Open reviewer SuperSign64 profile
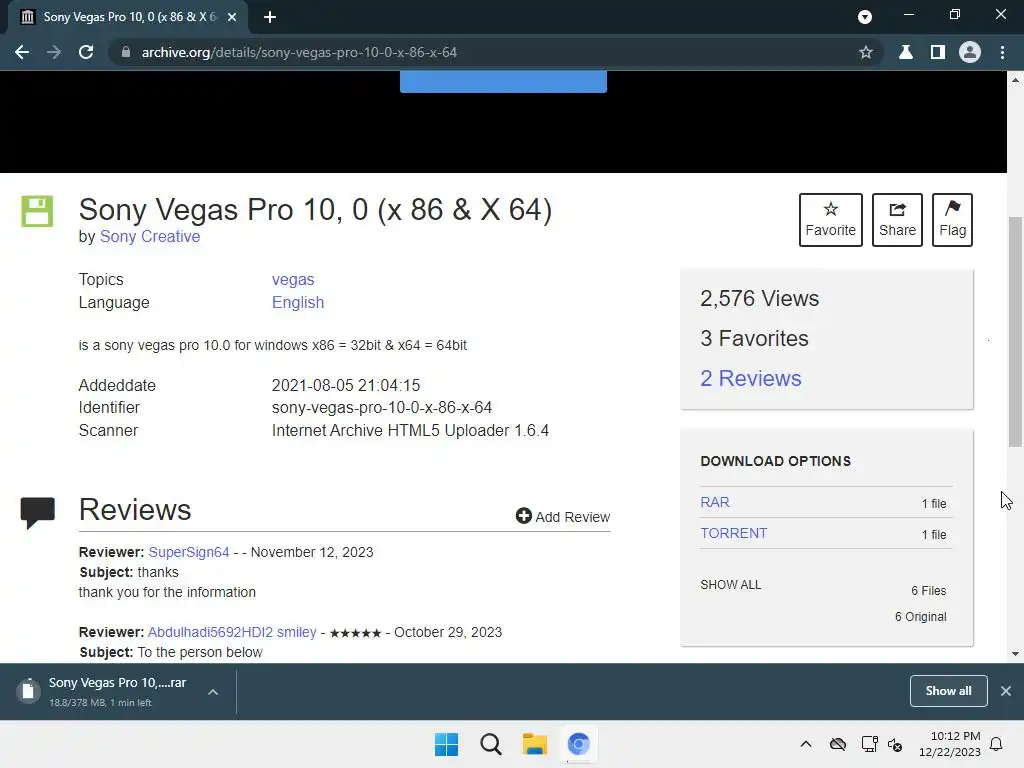Viewport: 1024px width, 768px height. tap(189, 552)
